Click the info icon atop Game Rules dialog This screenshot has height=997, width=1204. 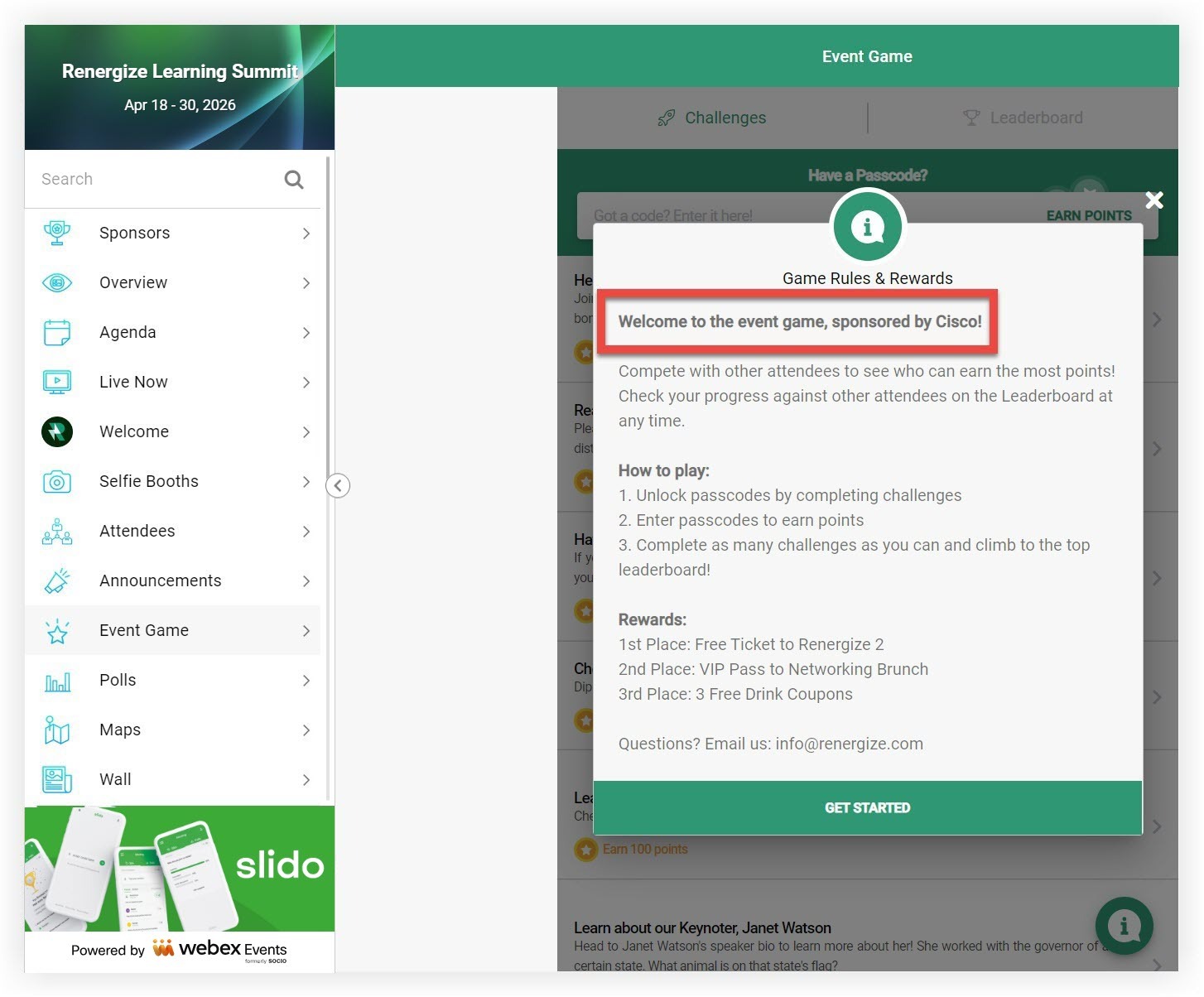point(867,226)
